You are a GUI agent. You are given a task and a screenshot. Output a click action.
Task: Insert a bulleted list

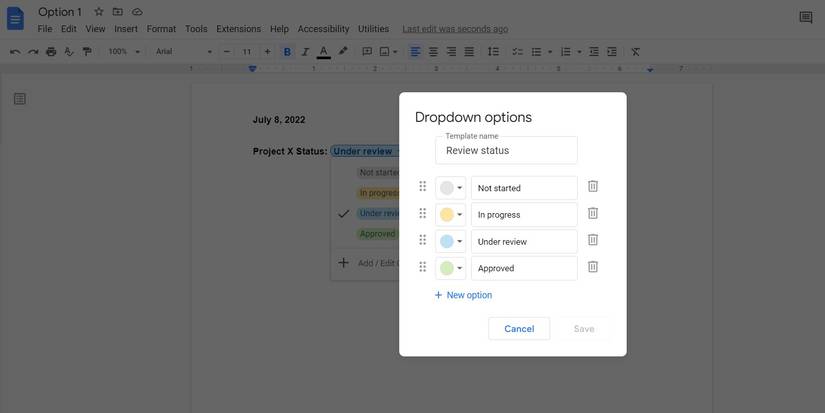coord(536,52)
